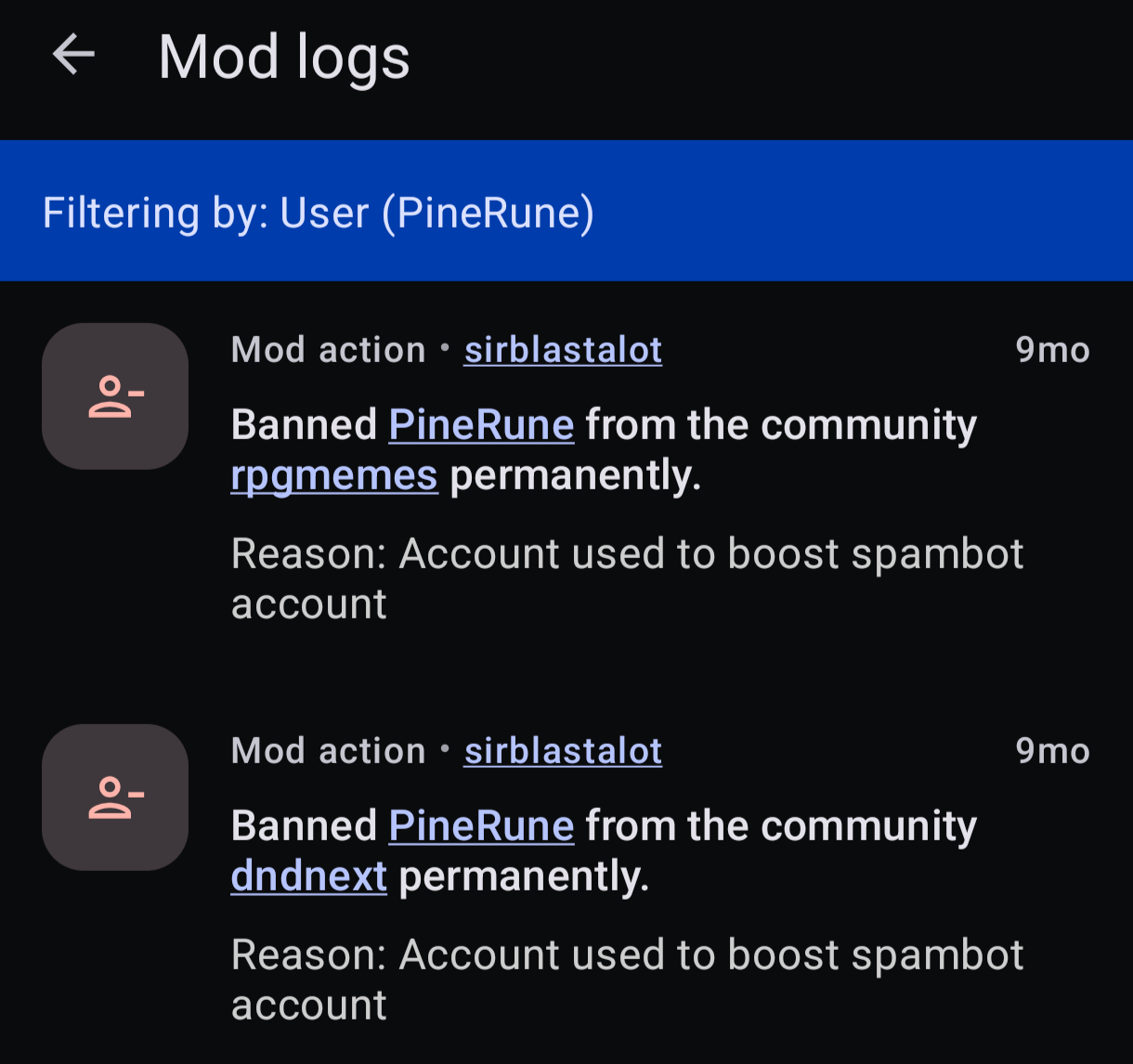Viewport: 1133px width, 1064px height.
Task: Select the reason text under the dndnext ban
Action: point(627,980)
